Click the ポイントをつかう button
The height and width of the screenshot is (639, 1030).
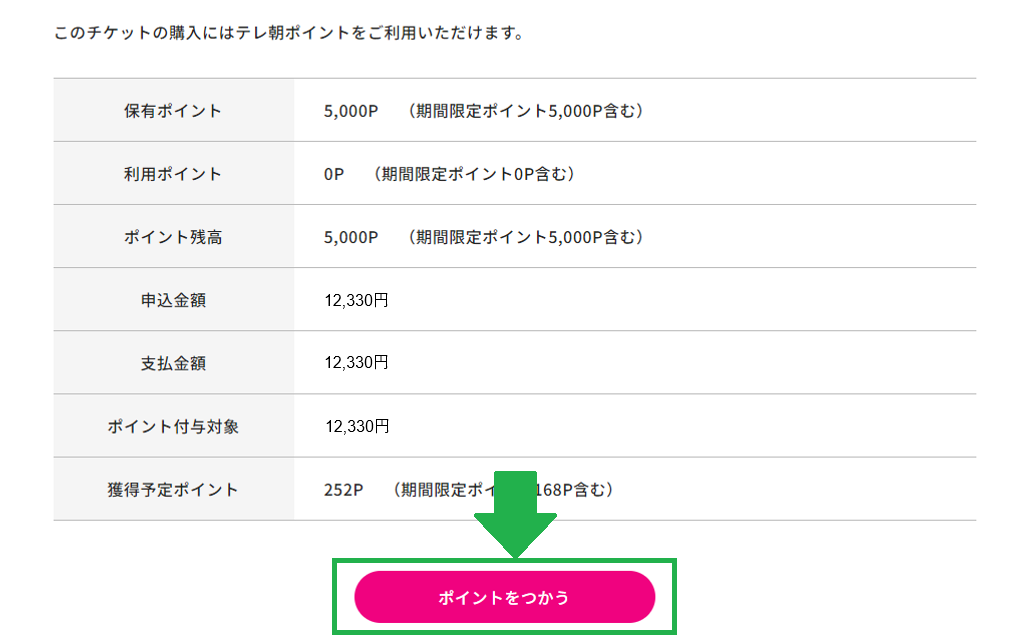504,597
